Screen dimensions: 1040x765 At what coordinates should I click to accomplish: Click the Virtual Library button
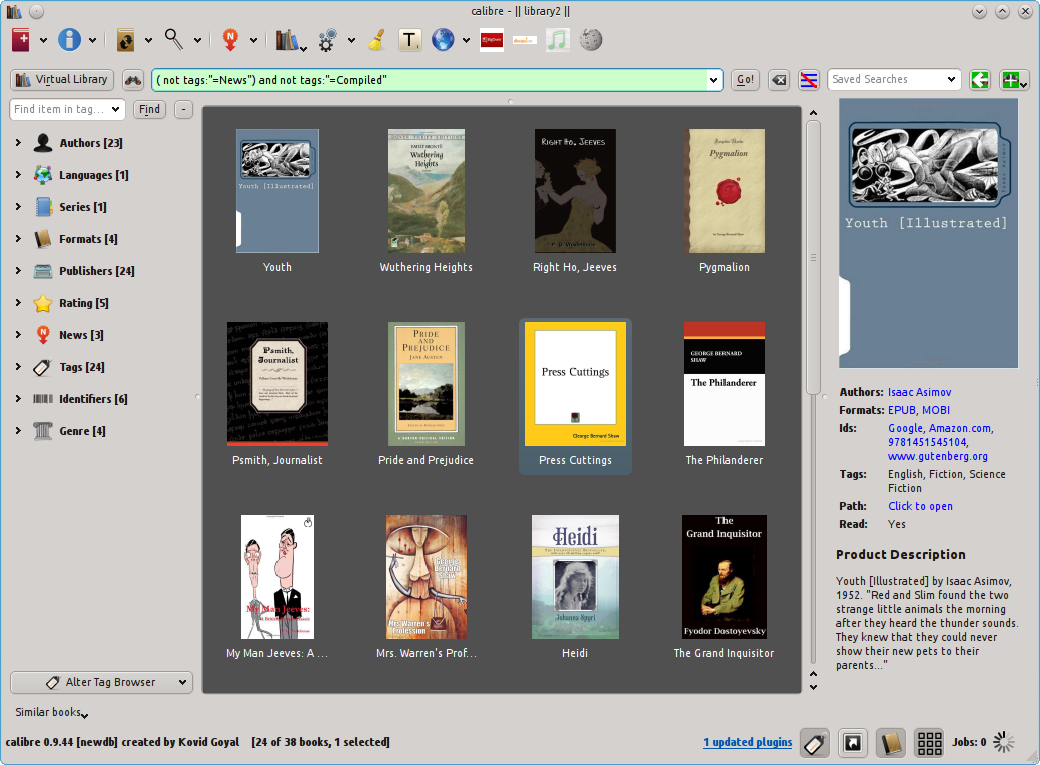[x=62, y=80]
